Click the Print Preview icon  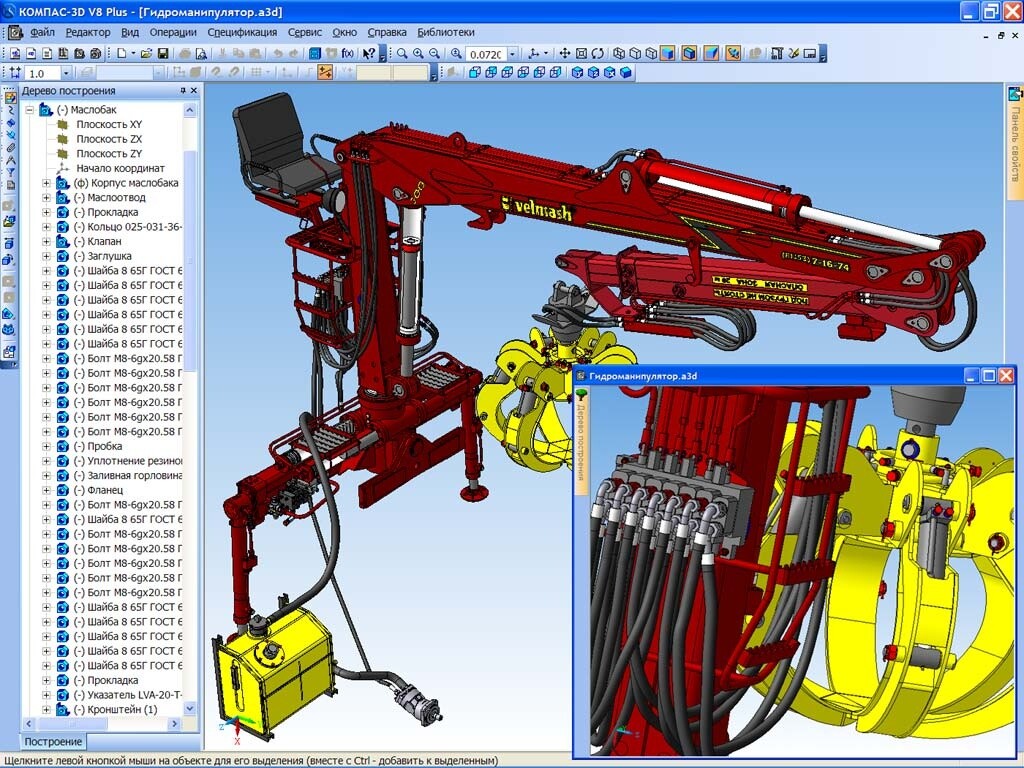(x=202, y=52)
